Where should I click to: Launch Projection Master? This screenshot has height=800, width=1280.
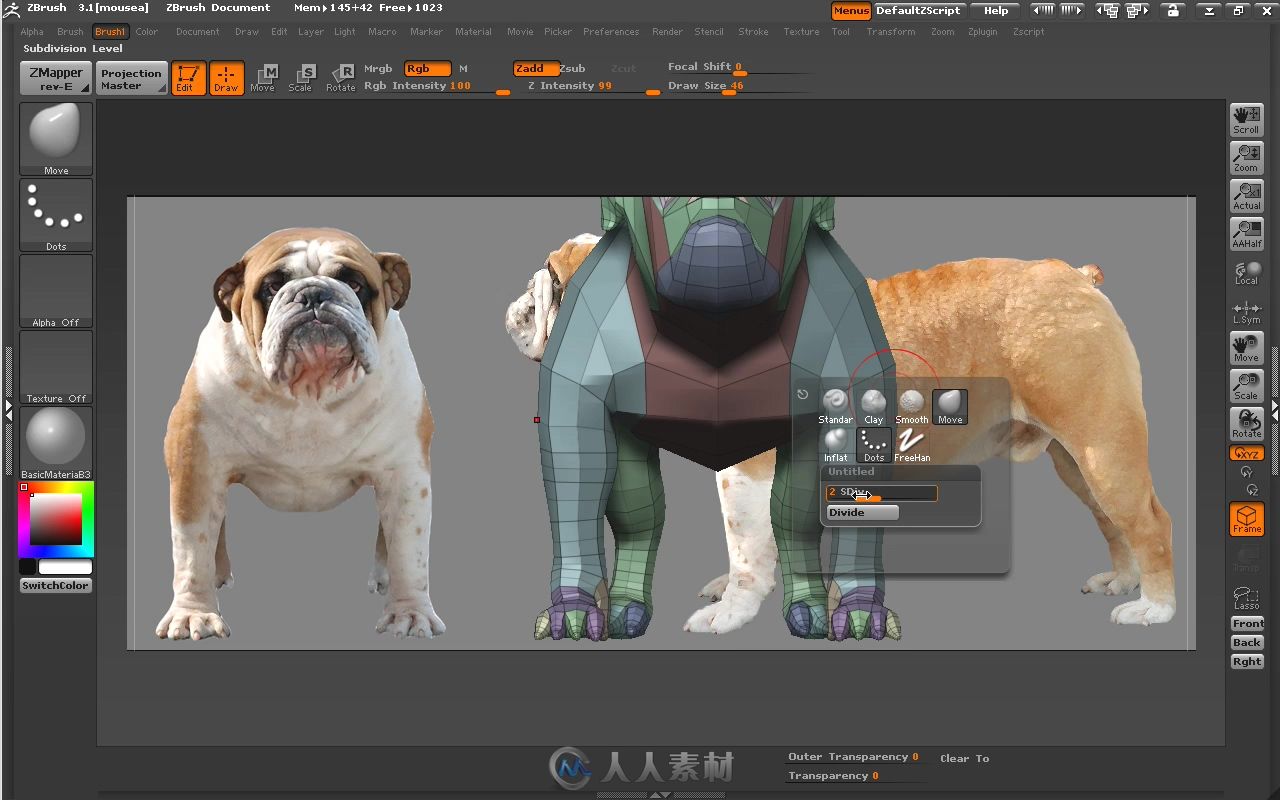pos(131,78)
